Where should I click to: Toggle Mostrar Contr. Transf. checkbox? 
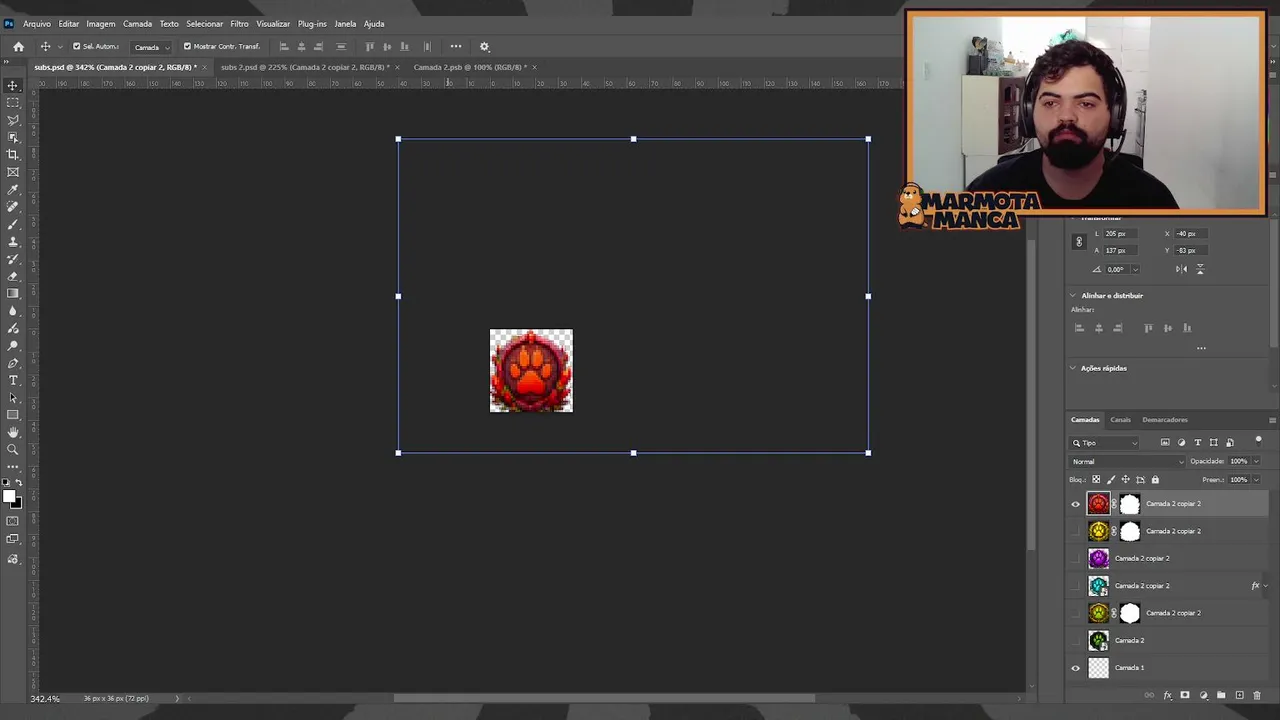(187, 46)
